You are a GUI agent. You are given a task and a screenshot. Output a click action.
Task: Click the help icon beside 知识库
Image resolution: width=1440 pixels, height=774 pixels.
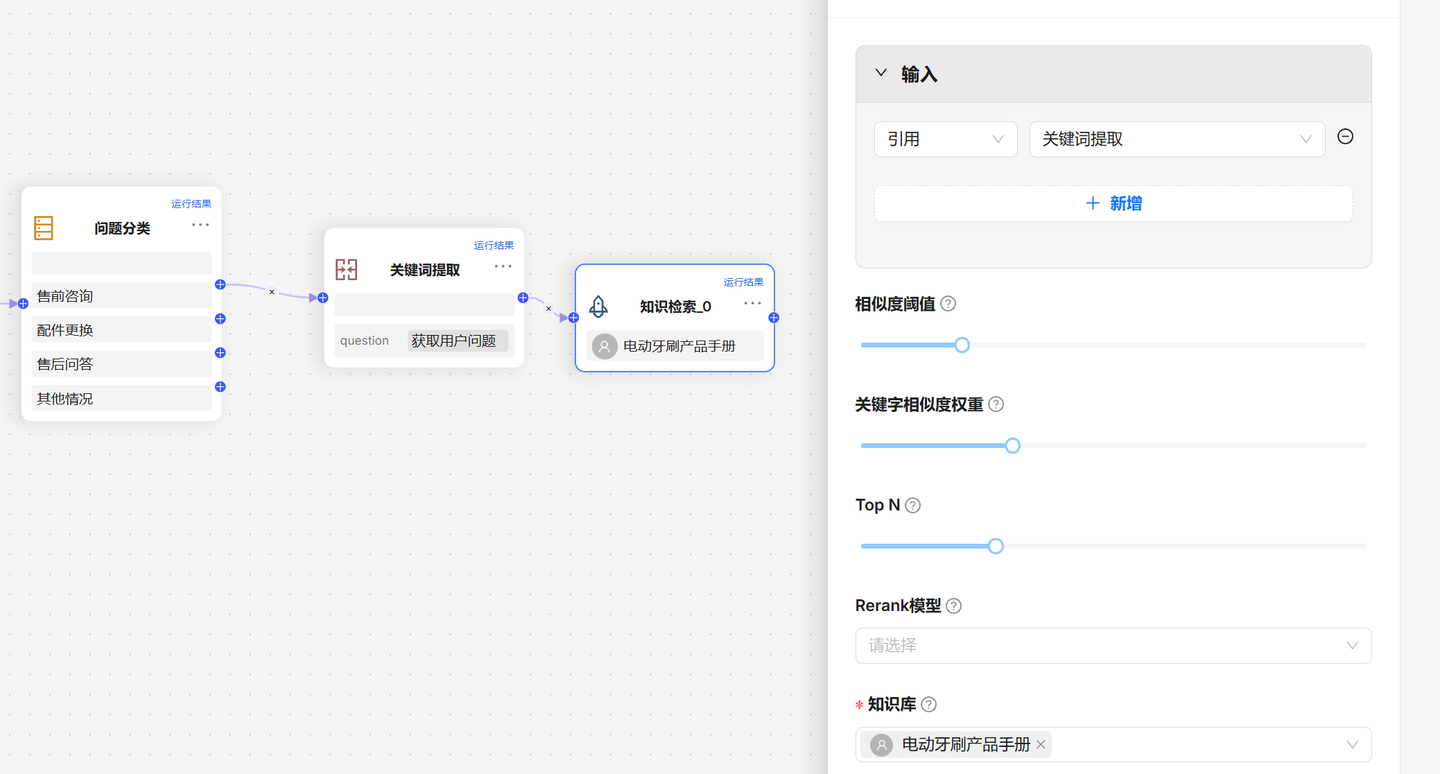[928, 704]
